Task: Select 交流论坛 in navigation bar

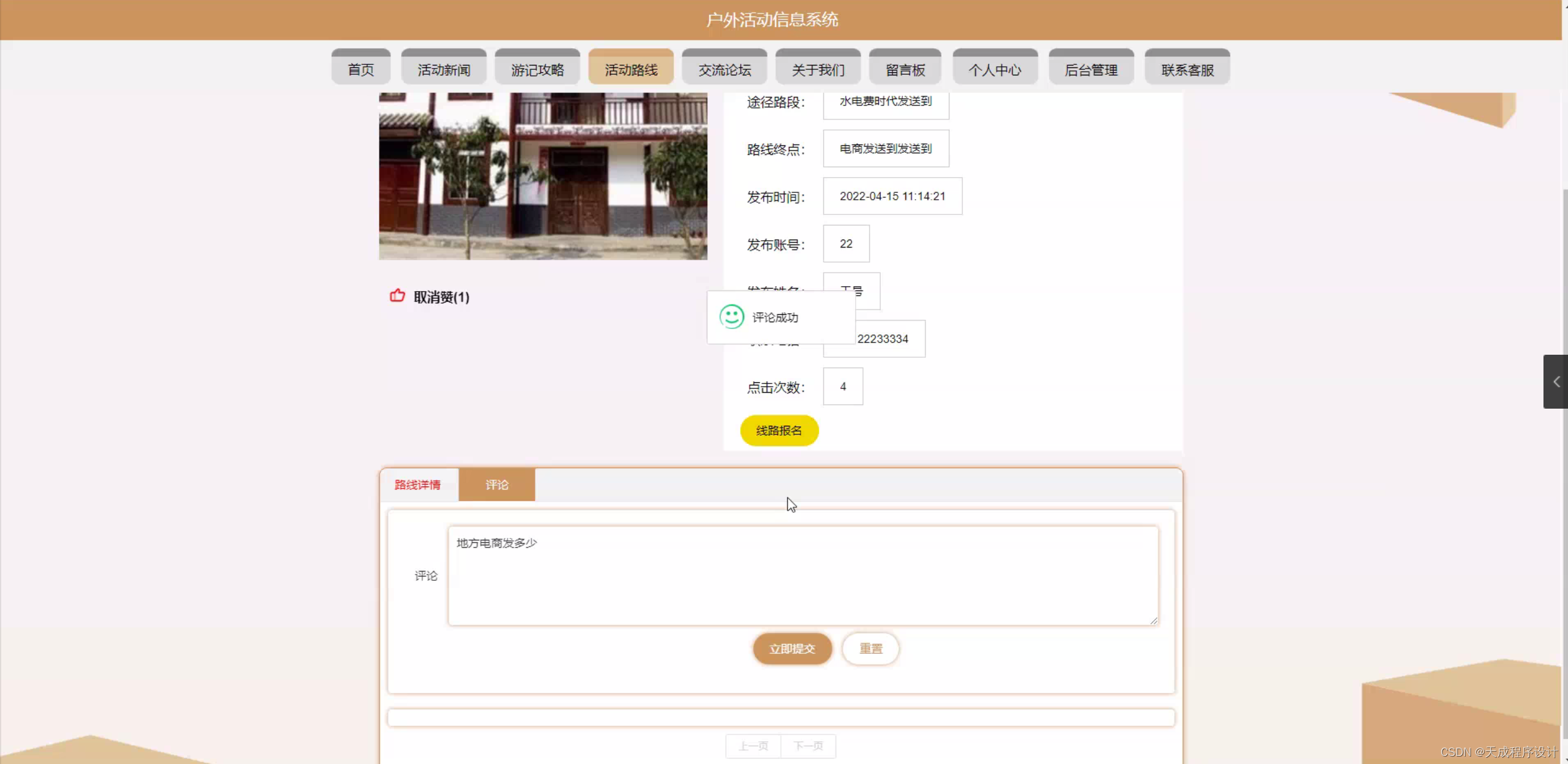Action: 724,69
